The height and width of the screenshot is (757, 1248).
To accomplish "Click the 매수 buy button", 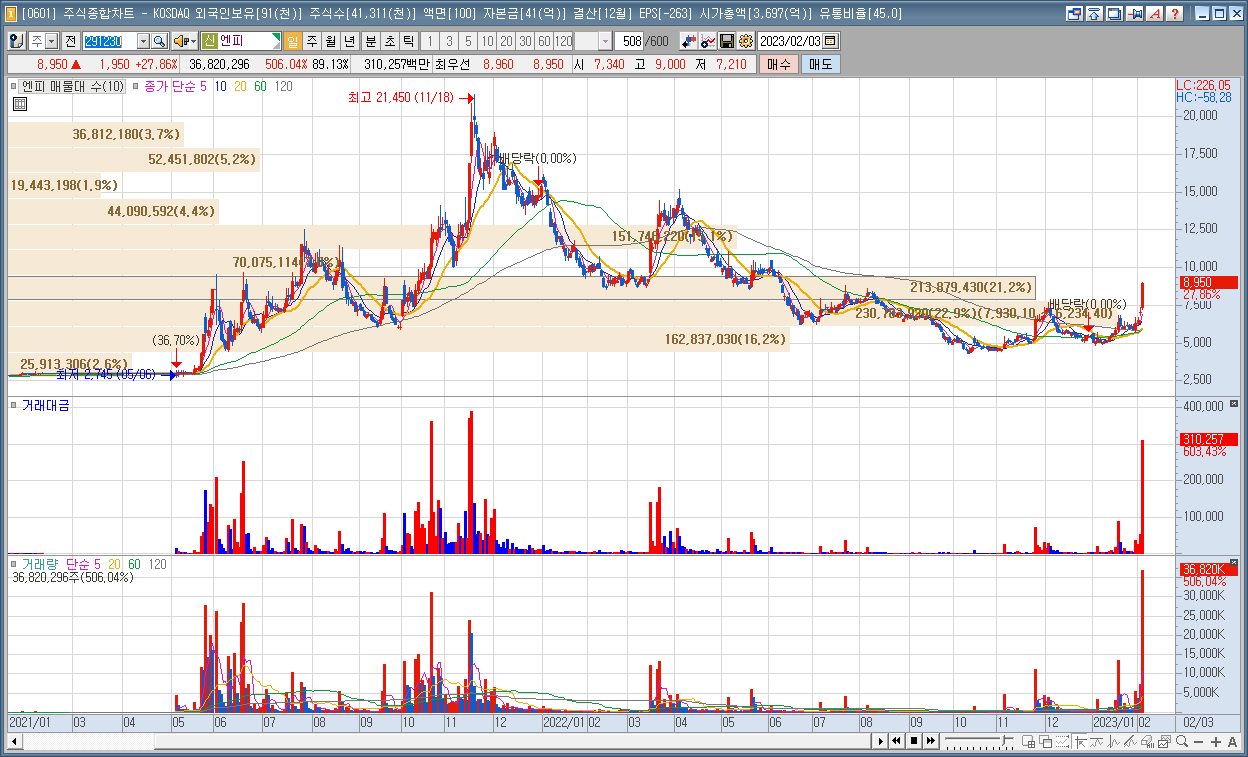I will click(778, 64).
